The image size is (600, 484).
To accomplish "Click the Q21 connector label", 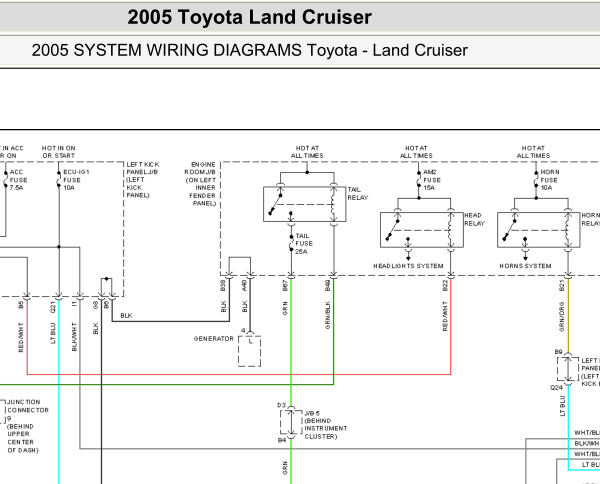I will click(x=53, y=306).
